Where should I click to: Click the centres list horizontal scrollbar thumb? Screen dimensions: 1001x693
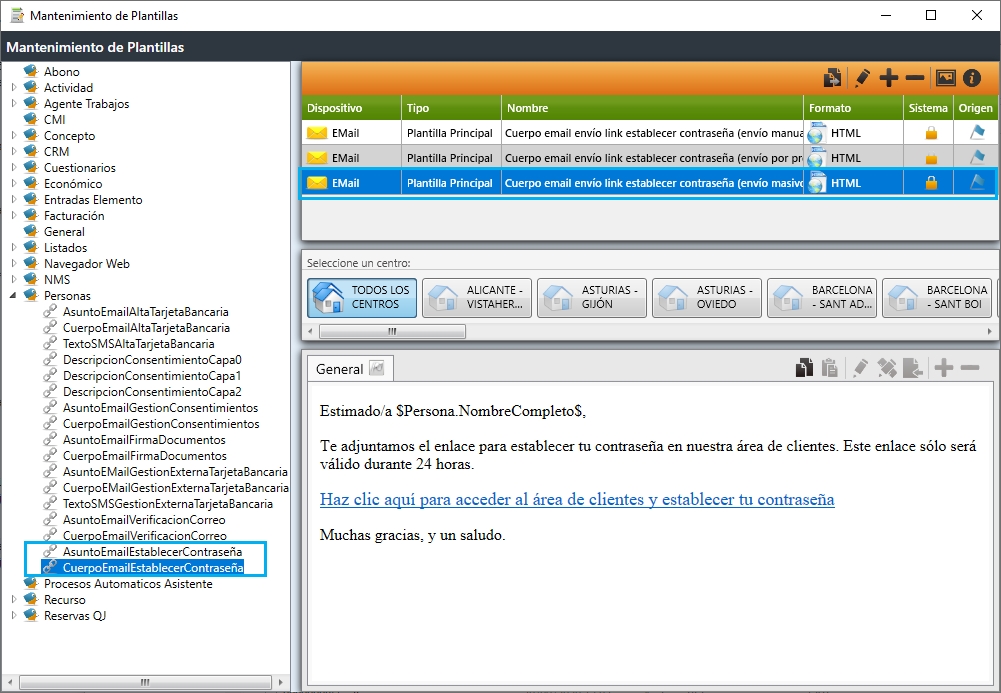(392, 331)
